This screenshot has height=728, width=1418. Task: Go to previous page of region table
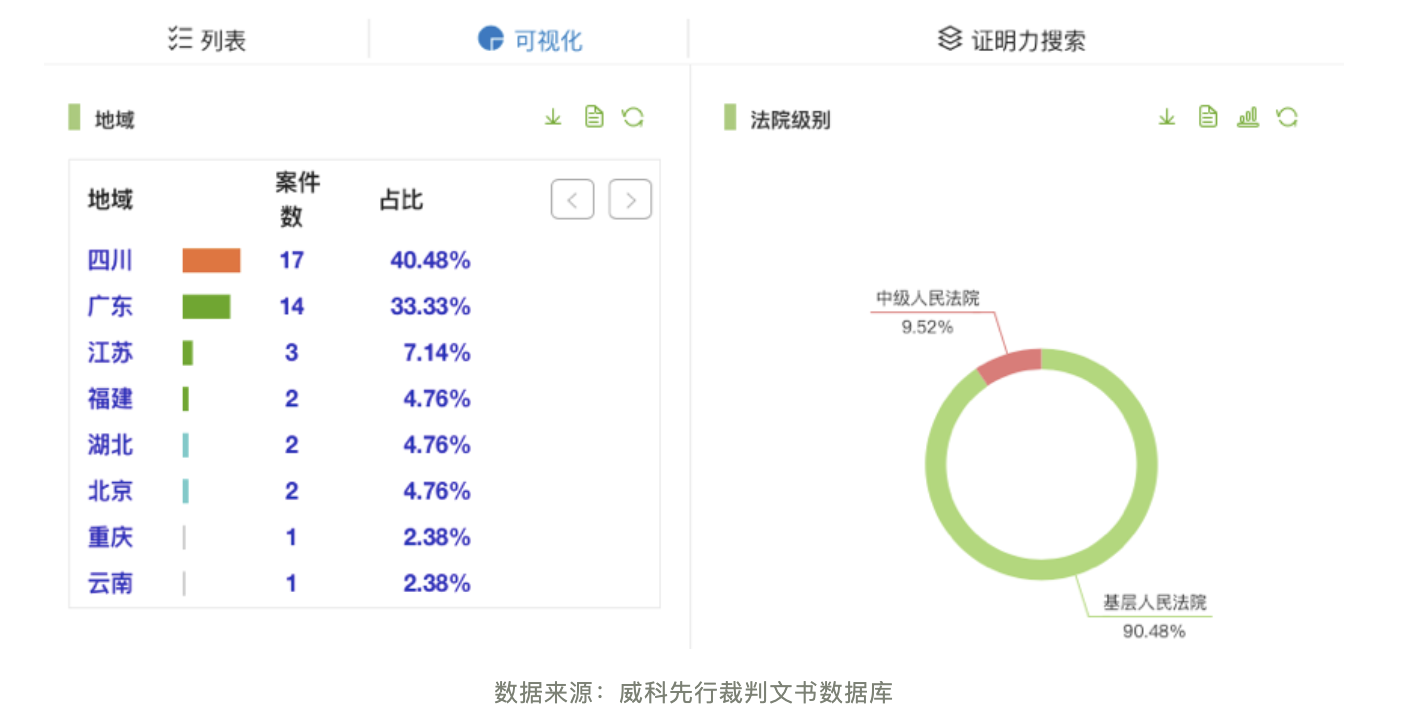(572, 200)
